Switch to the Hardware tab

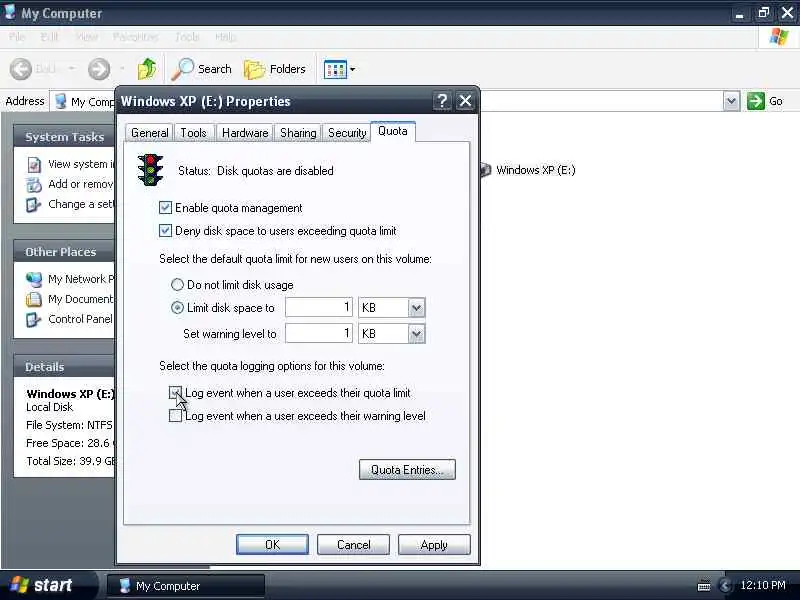(245, 133)
